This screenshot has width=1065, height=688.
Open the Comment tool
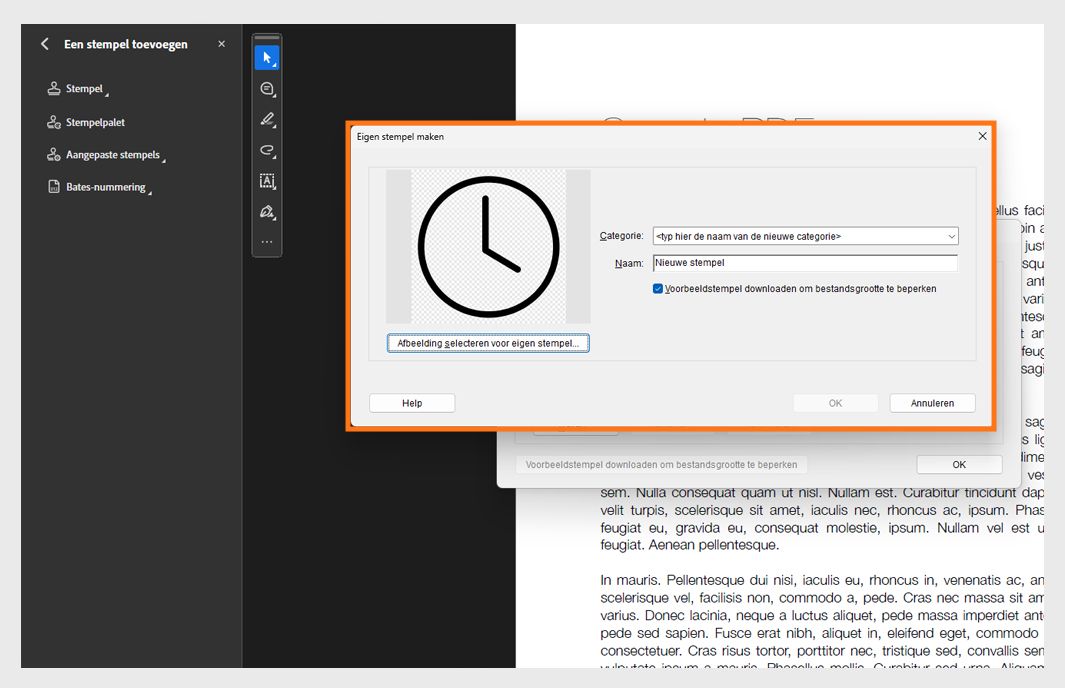(x=266, y=88)
